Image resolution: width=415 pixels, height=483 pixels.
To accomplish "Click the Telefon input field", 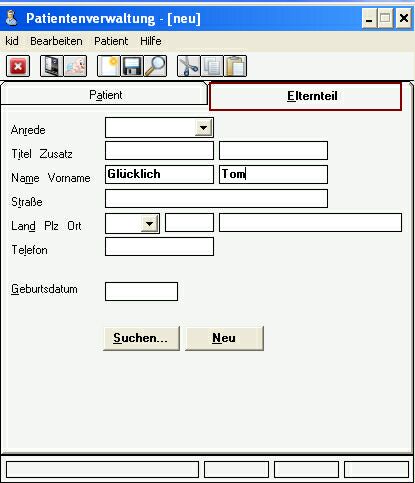I will pyautogui.click(x=159, y=247).
